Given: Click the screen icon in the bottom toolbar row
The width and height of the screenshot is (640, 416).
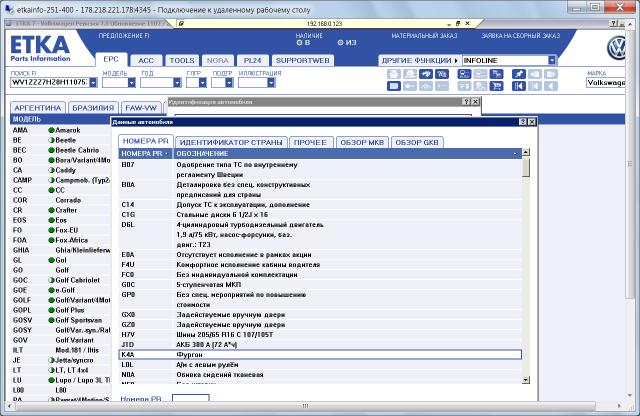Looking at the screenshot, I should (394, 86).
